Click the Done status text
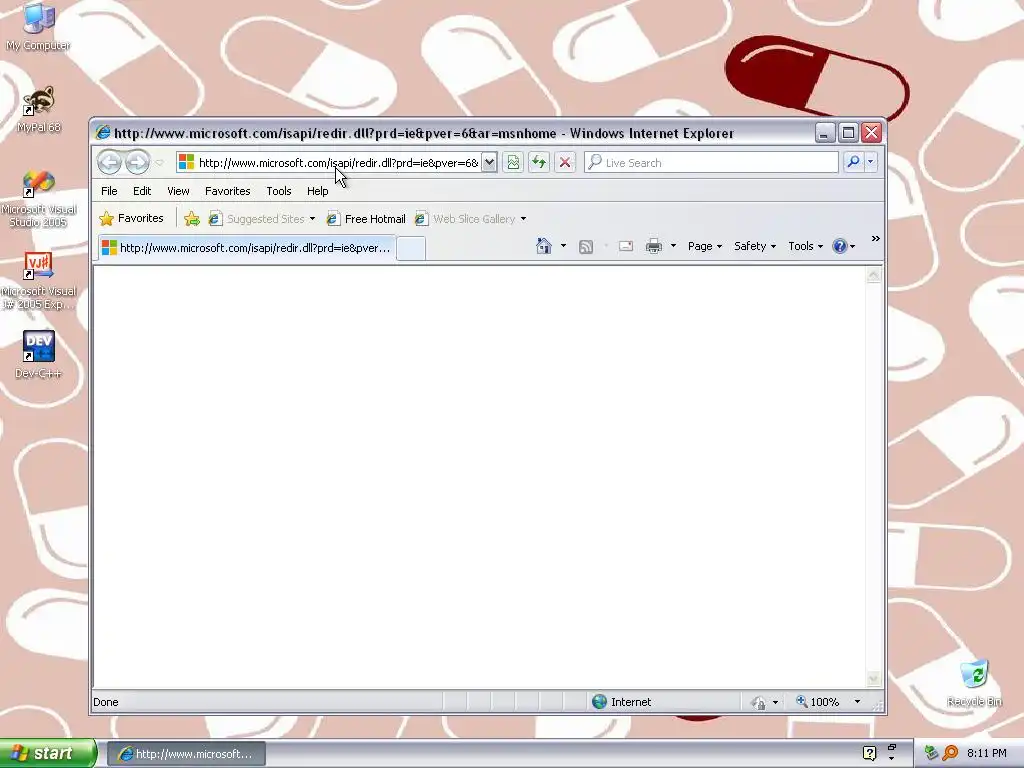The height and width of the screenshot is (768, 1024). pyautogui.click(x=106, y=702)
